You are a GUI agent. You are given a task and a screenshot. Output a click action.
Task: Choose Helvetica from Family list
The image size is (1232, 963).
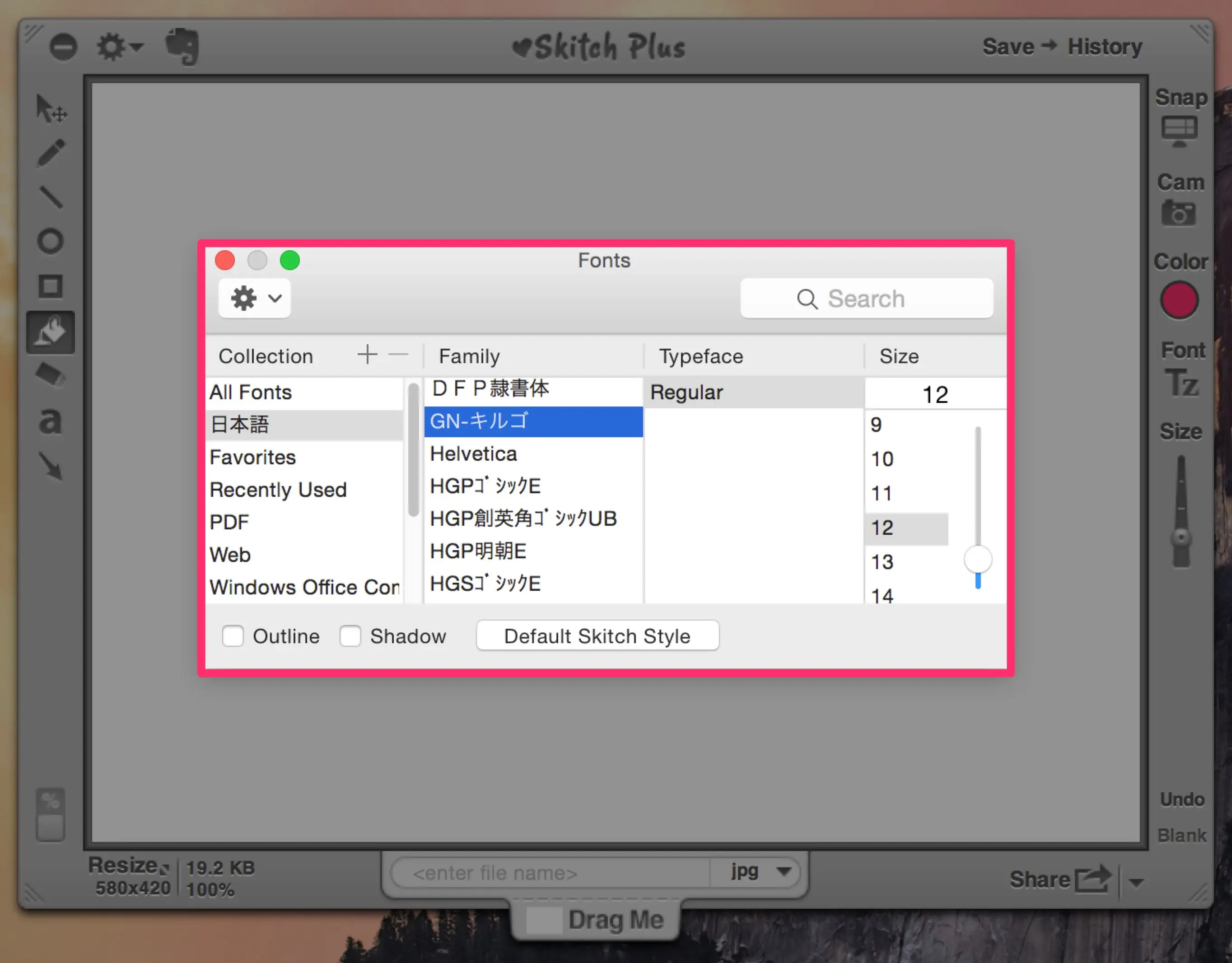(473, 453)
